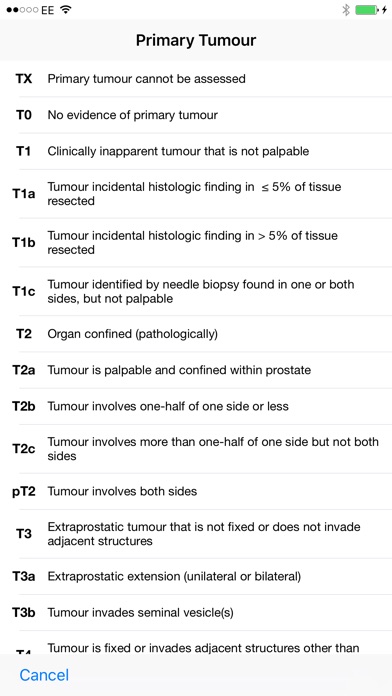The width and height of the screenshot is (392, 696).
Task: Pick T1a incidental finding ≤ 5% option
Action: click(x=196, y=194)
